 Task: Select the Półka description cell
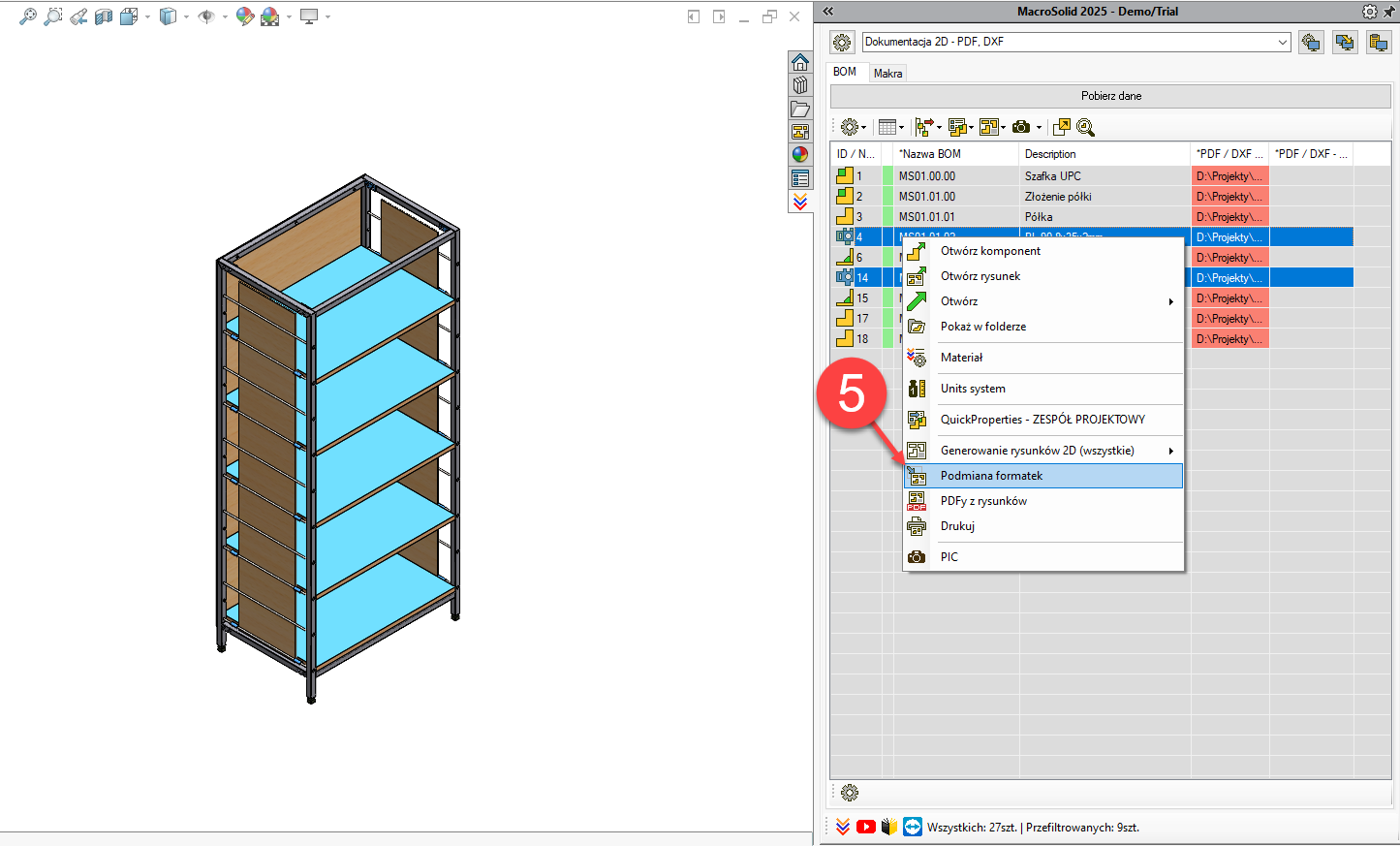(x=1104, y=217)
